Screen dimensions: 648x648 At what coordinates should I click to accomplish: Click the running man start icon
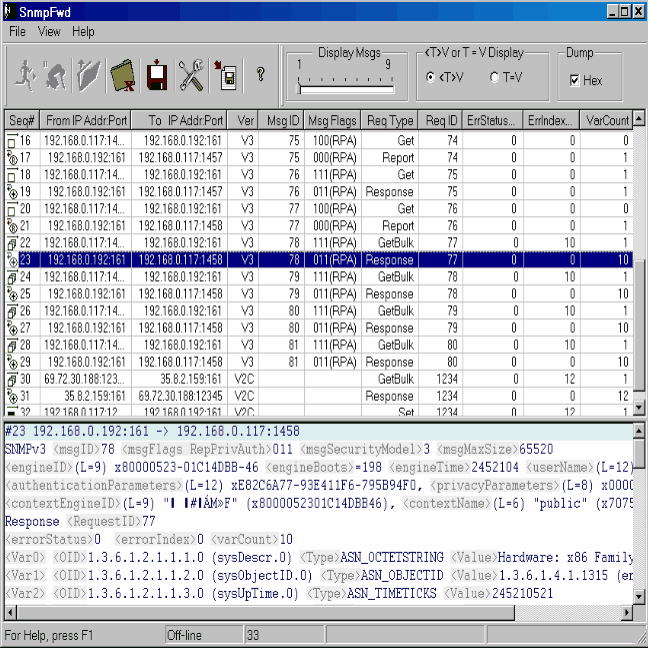pos(25,75)
